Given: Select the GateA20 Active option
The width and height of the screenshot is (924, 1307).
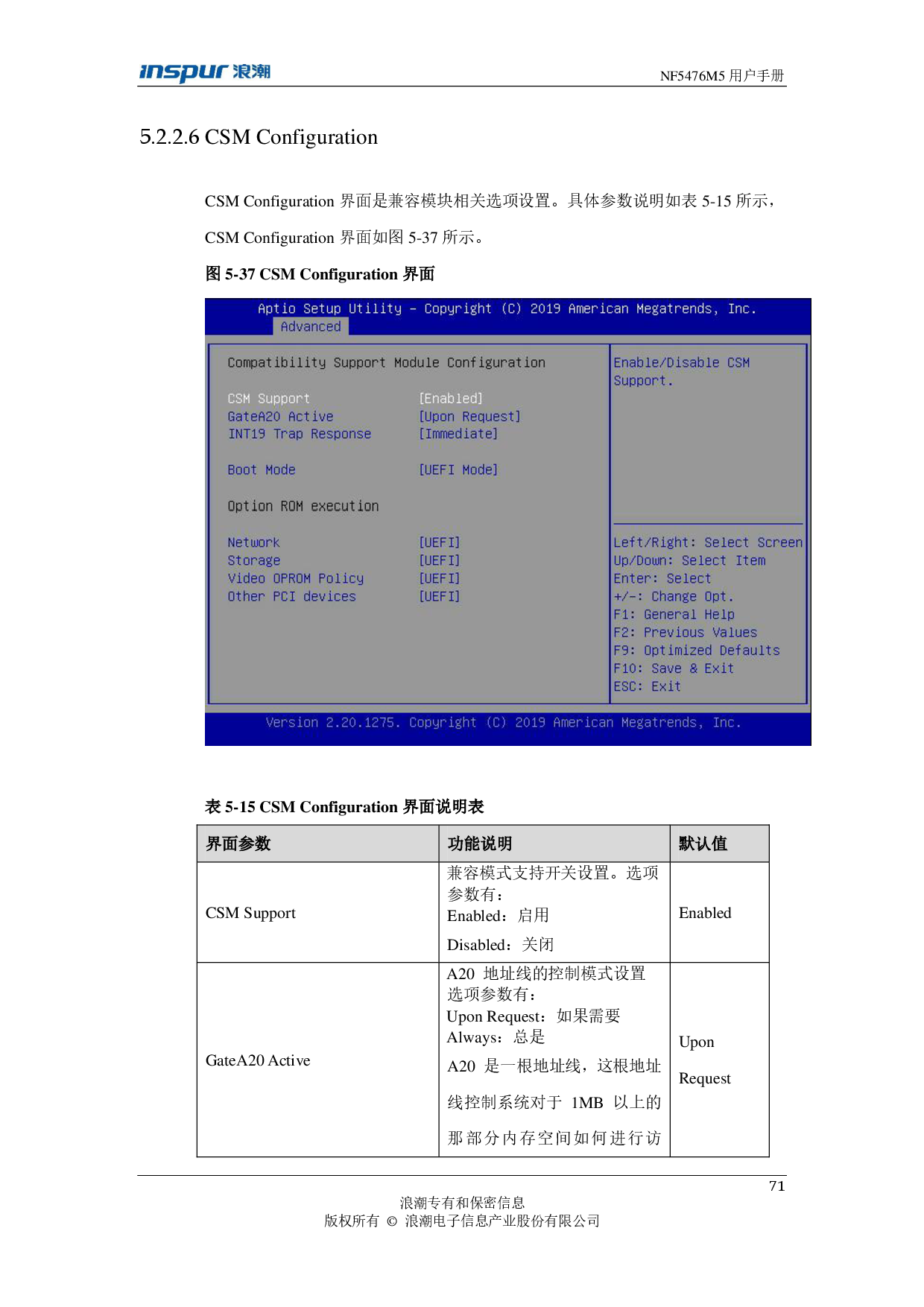Looking at the screenshot, I should pos(280,417).
